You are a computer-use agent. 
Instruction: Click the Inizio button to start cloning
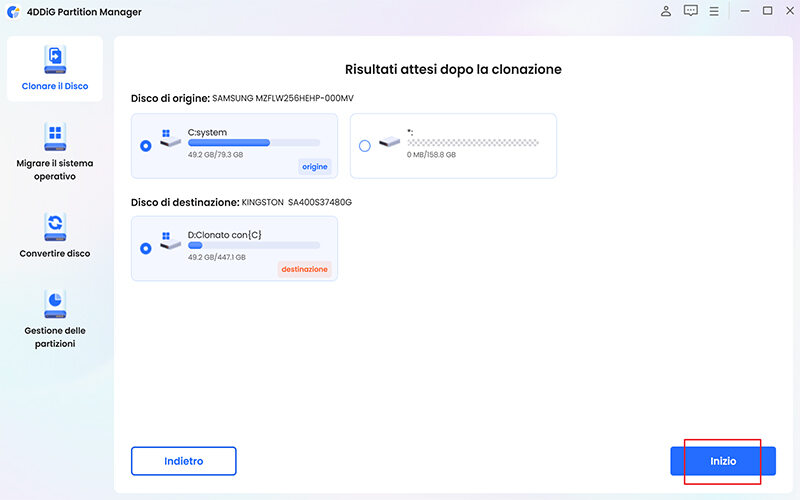pyautogui.click(x=722, y=461)
